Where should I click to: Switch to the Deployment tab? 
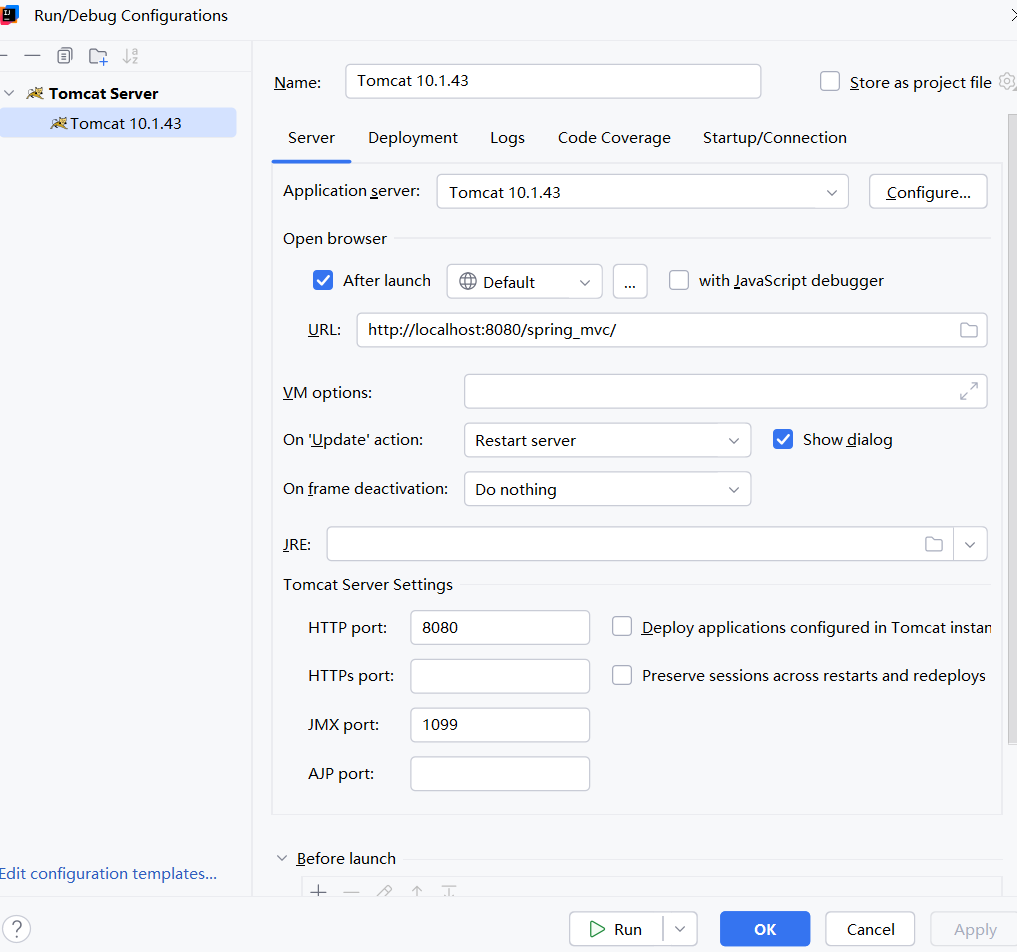click(413, 138)
